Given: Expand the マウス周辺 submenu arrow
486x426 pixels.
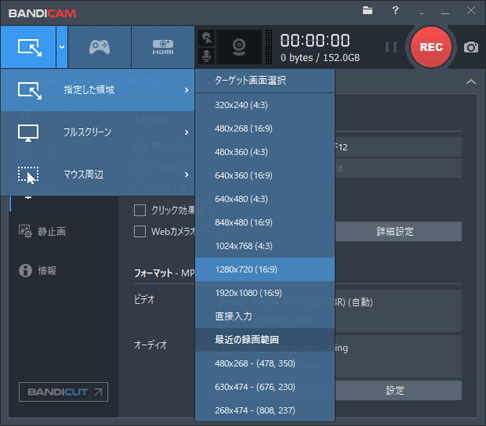Looking at the screenshot, I should coord(187,175).
